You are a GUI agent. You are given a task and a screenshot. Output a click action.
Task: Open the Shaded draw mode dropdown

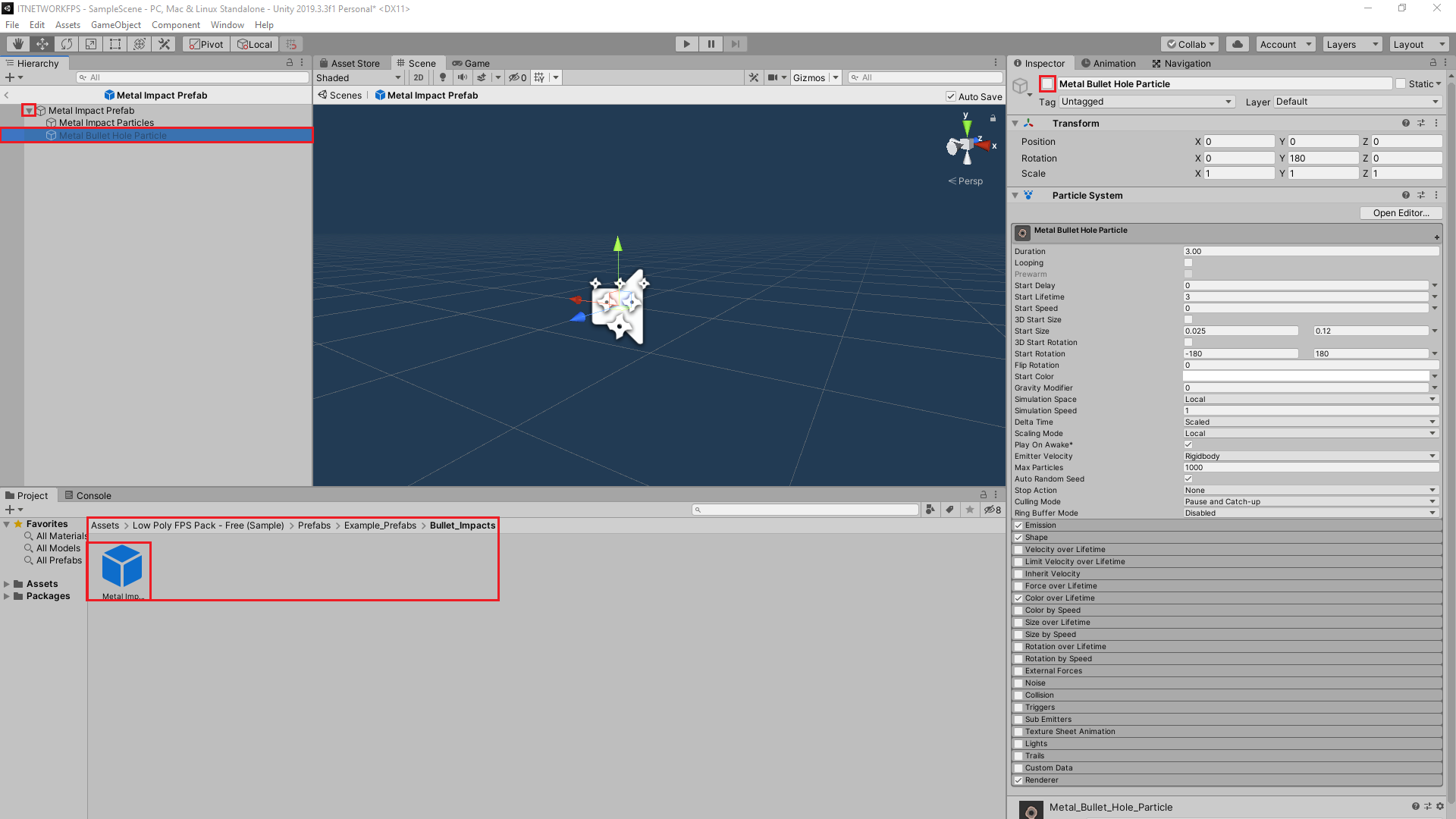tap(356, 77)
